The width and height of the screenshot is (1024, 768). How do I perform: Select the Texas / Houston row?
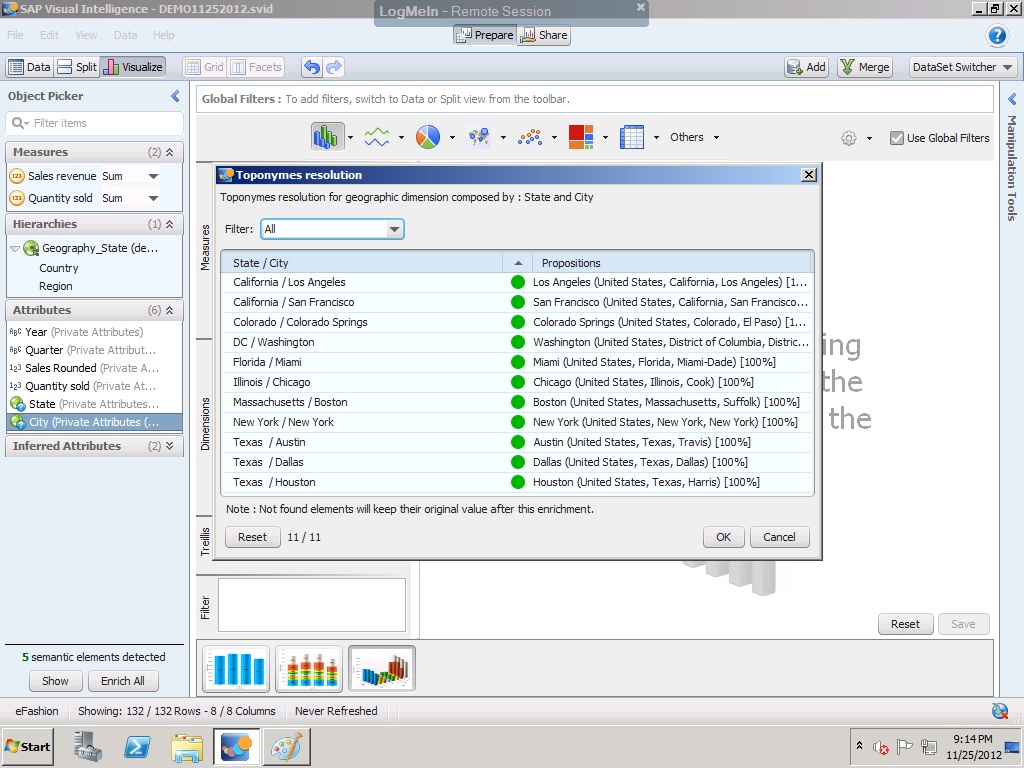(x=517, y=482)
